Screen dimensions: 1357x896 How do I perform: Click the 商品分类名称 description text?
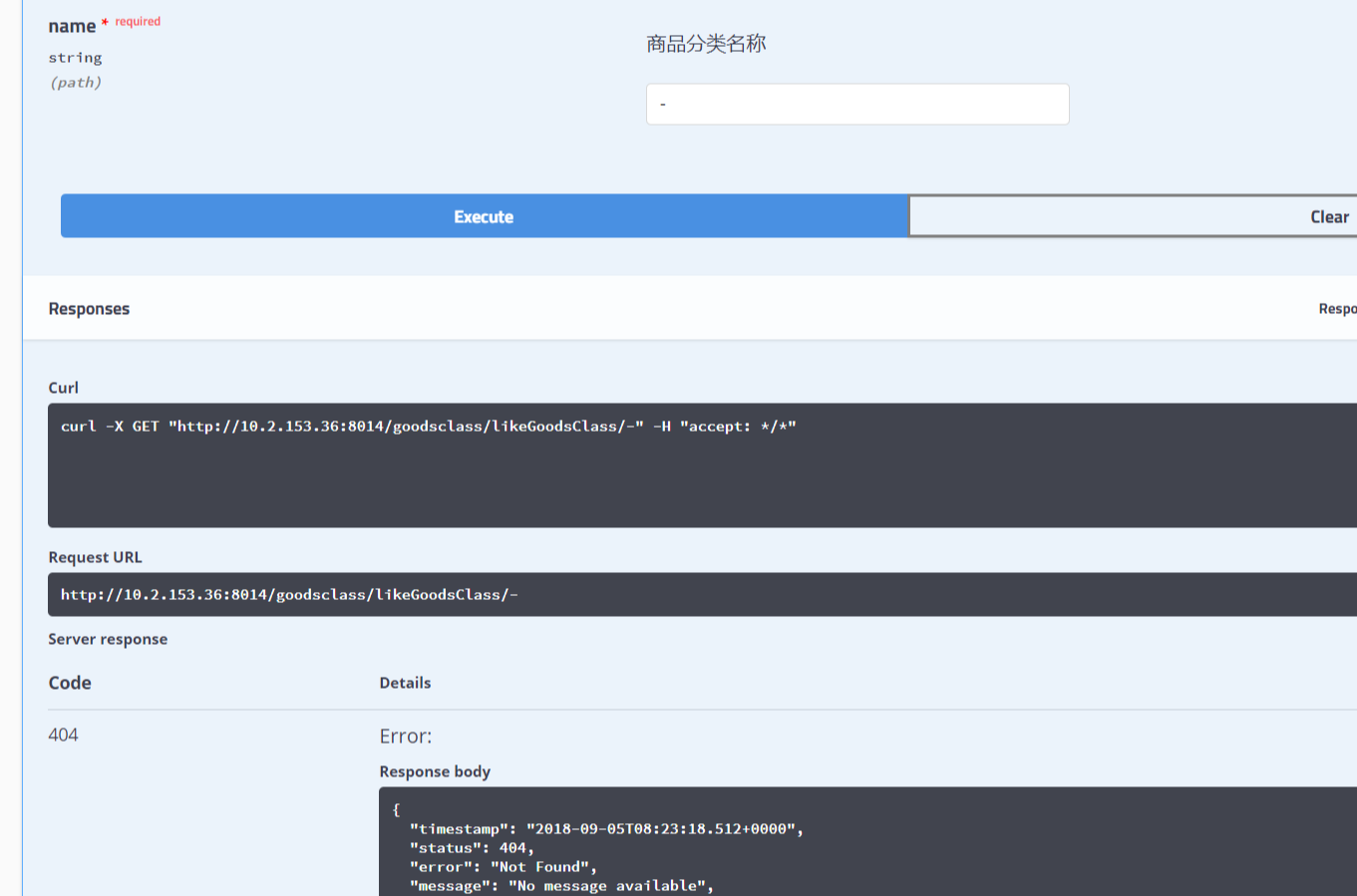(x=704, y=43)
